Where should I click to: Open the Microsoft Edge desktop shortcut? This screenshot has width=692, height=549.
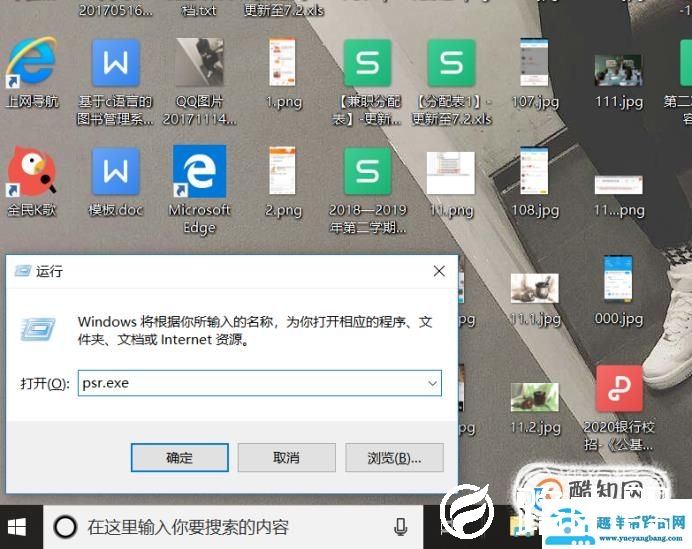[x=199, y=171]
